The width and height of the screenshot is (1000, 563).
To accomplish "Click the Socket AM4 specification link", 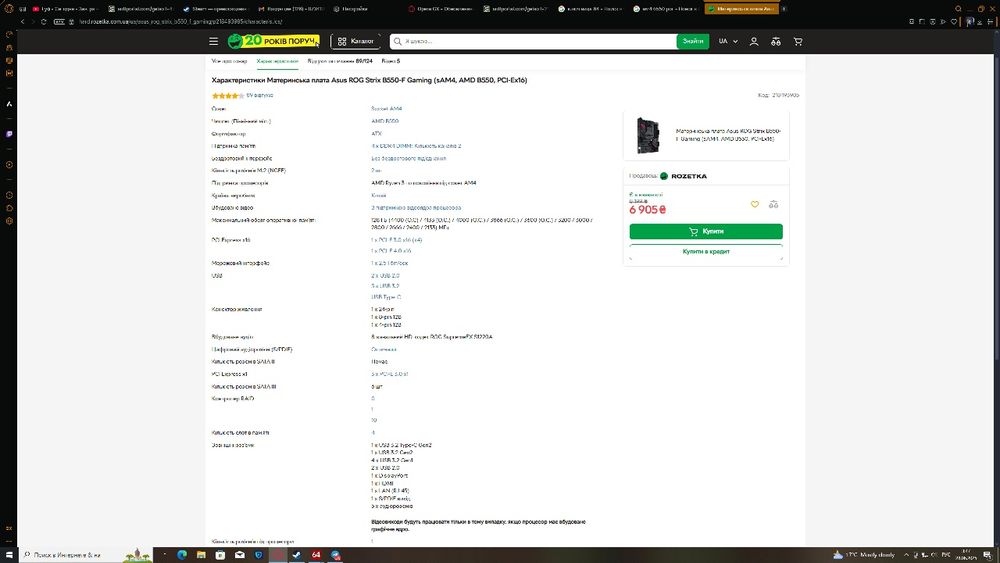I will click(386, 109).
